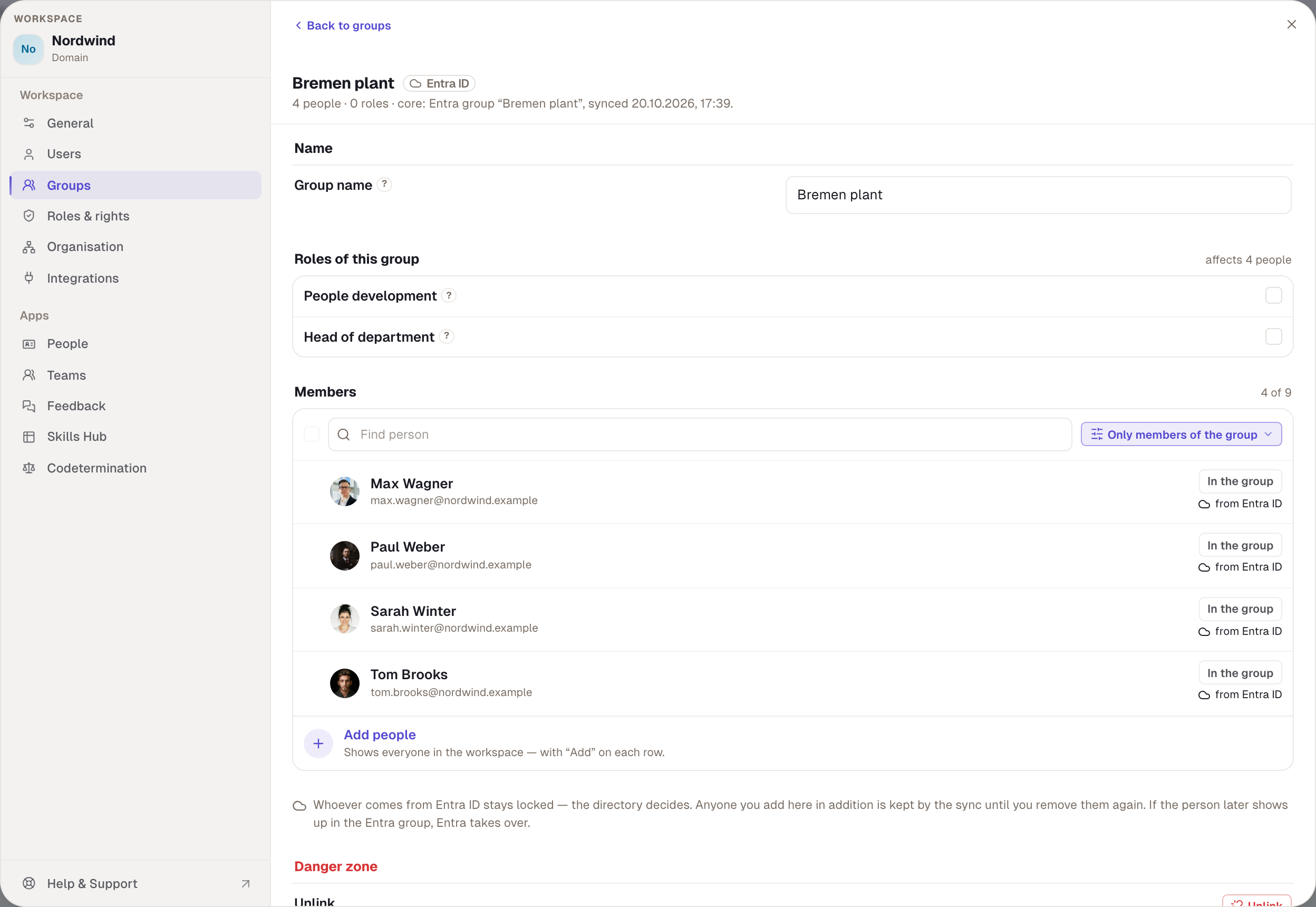
Task: Select Organisation in sidebar
Action: click(x=135, y=247)
